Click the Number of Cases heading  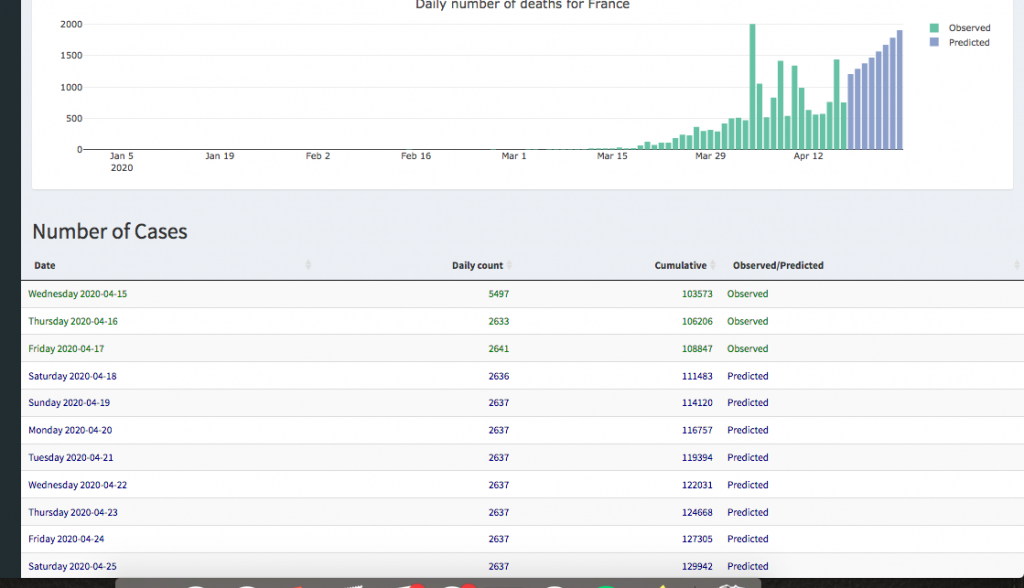tap(110, 232)
